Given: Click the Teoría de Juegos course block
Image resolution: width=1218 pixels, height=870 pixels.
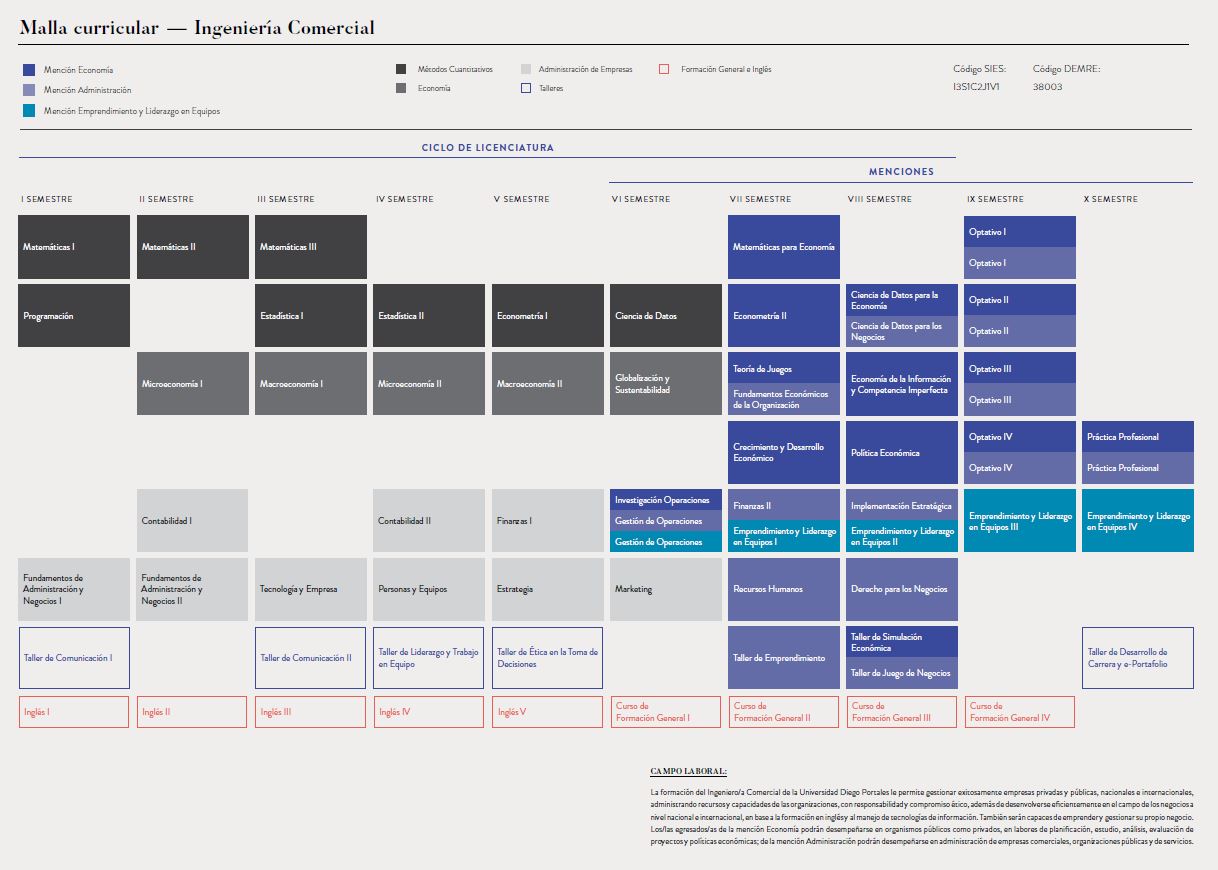Looking at the screenshot, I should 784,368.
